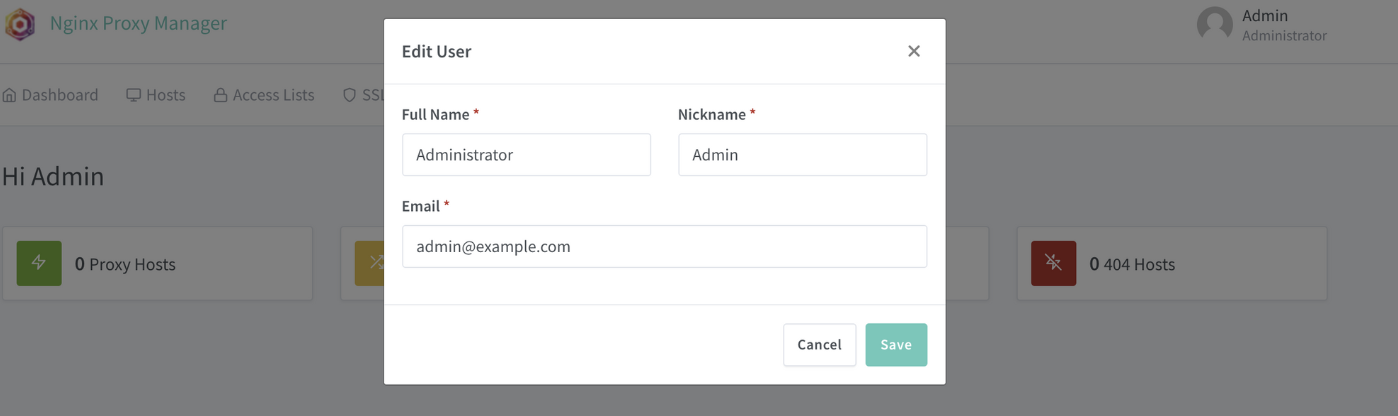Open the Hosts menu

[156, 95]
